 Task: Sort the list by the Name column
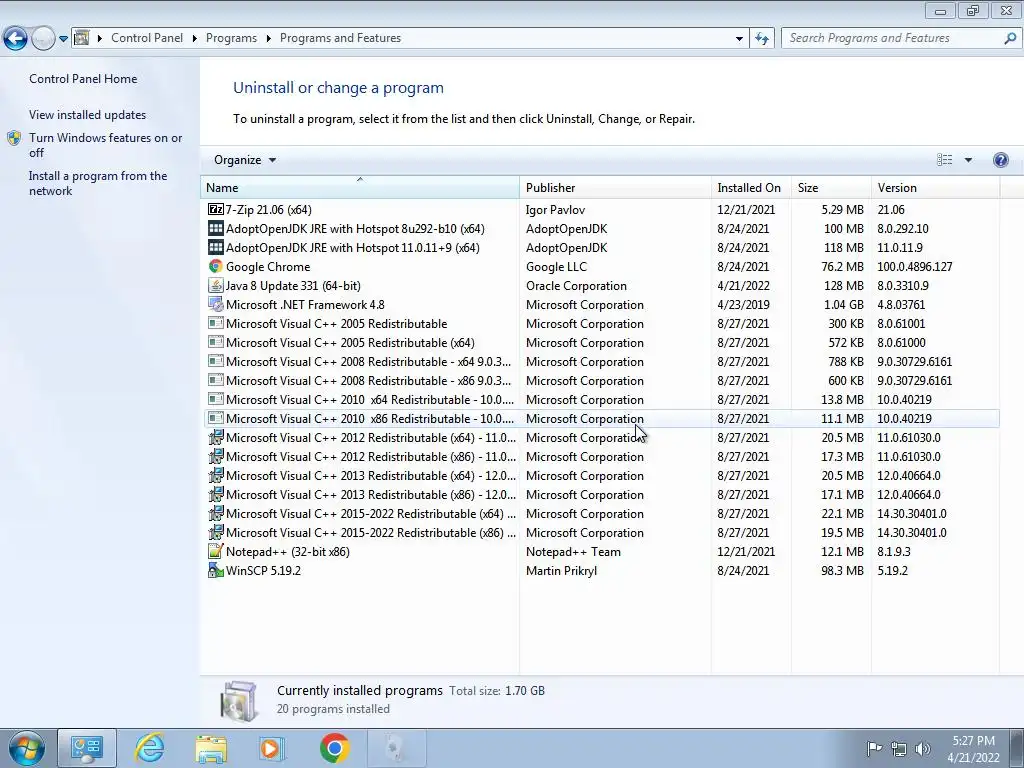pos(359,187)
